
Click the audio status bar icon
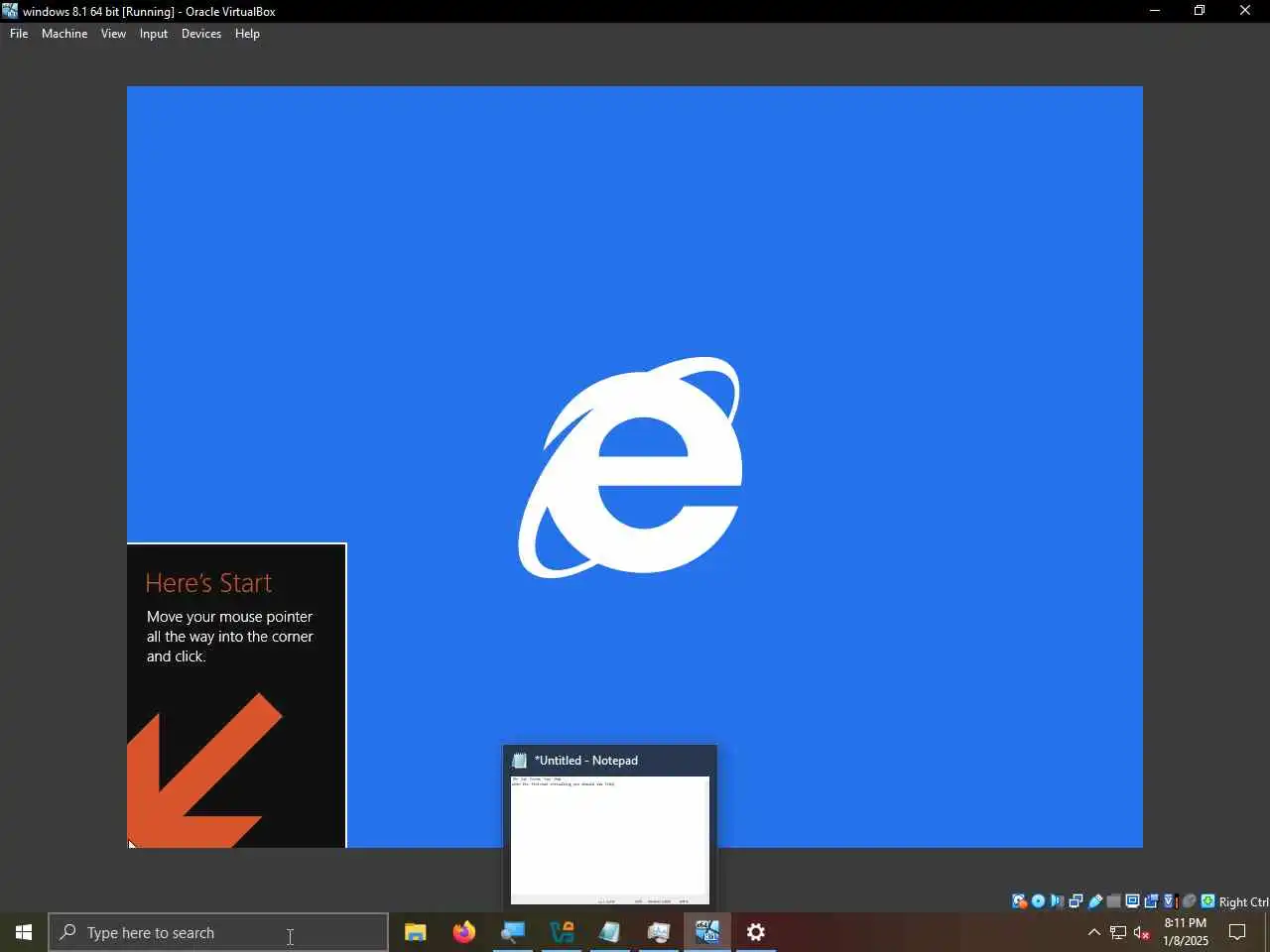coord(1057,900)
